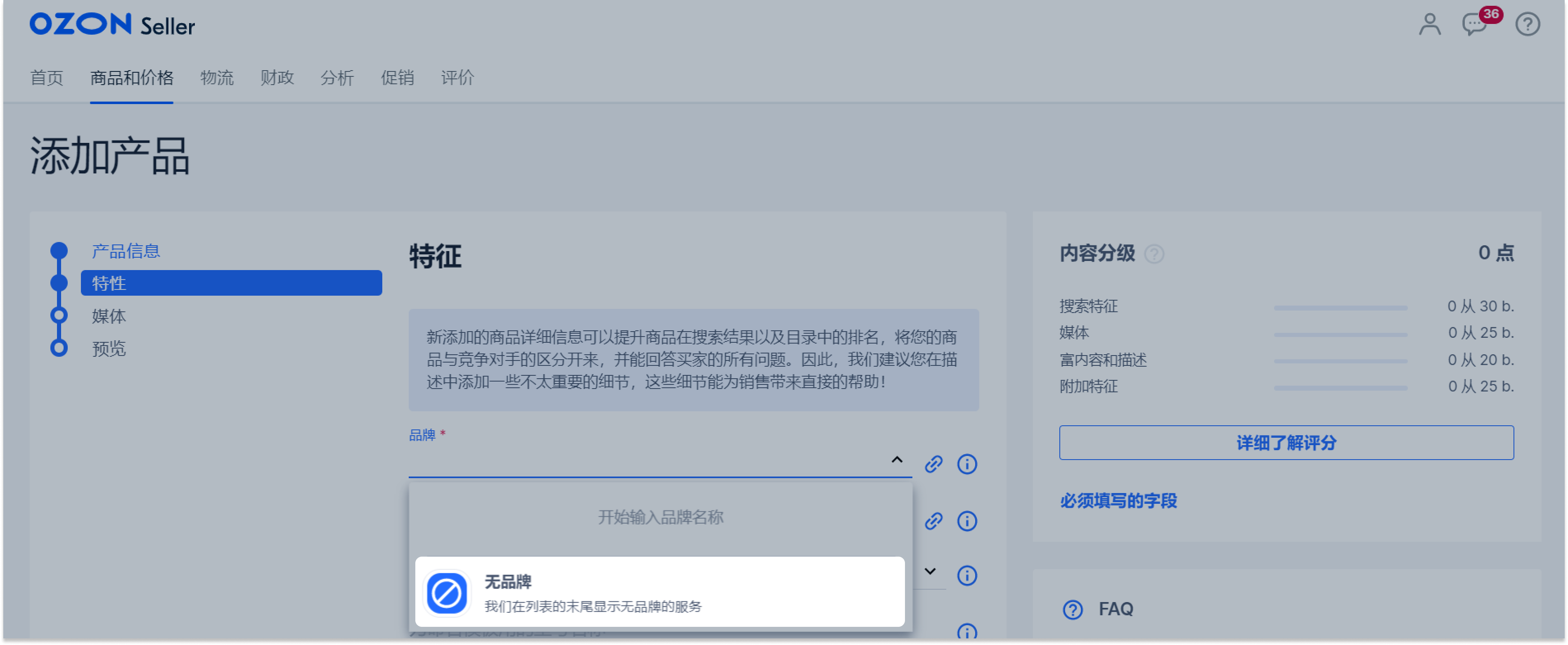Select the 无品牌 no-brand icon option
The width and height of the screenshot is (1568, 645).
(x=446, y=593)
